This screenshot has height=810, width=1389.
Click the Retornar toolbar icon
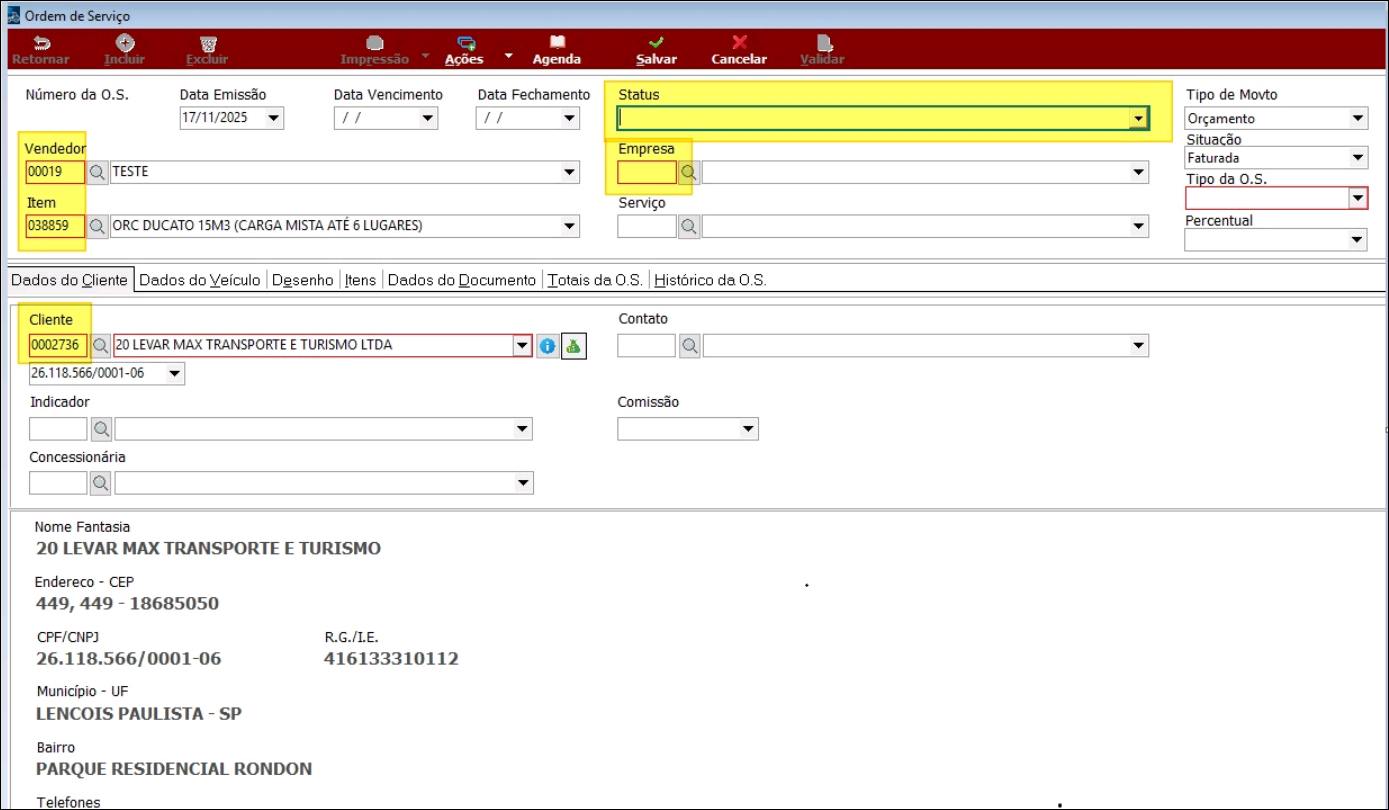[41, 44]
